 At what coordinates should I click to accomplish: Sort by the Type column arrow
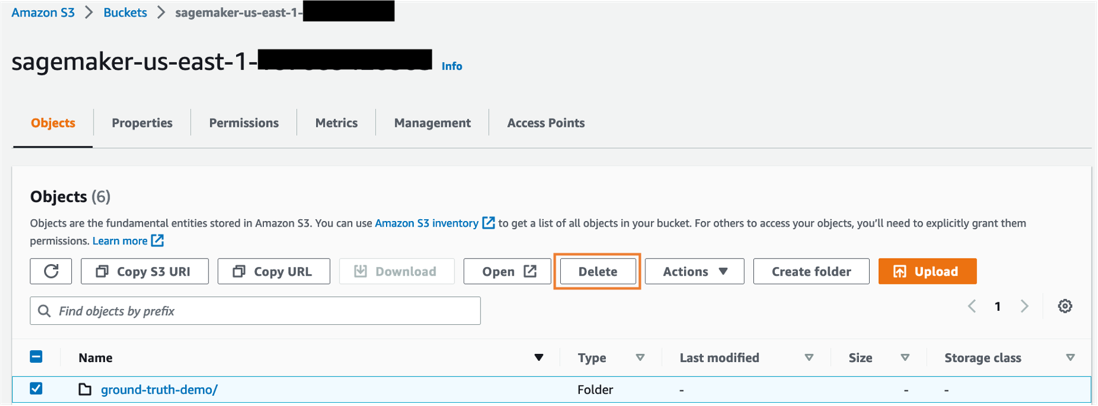[639, 358]
